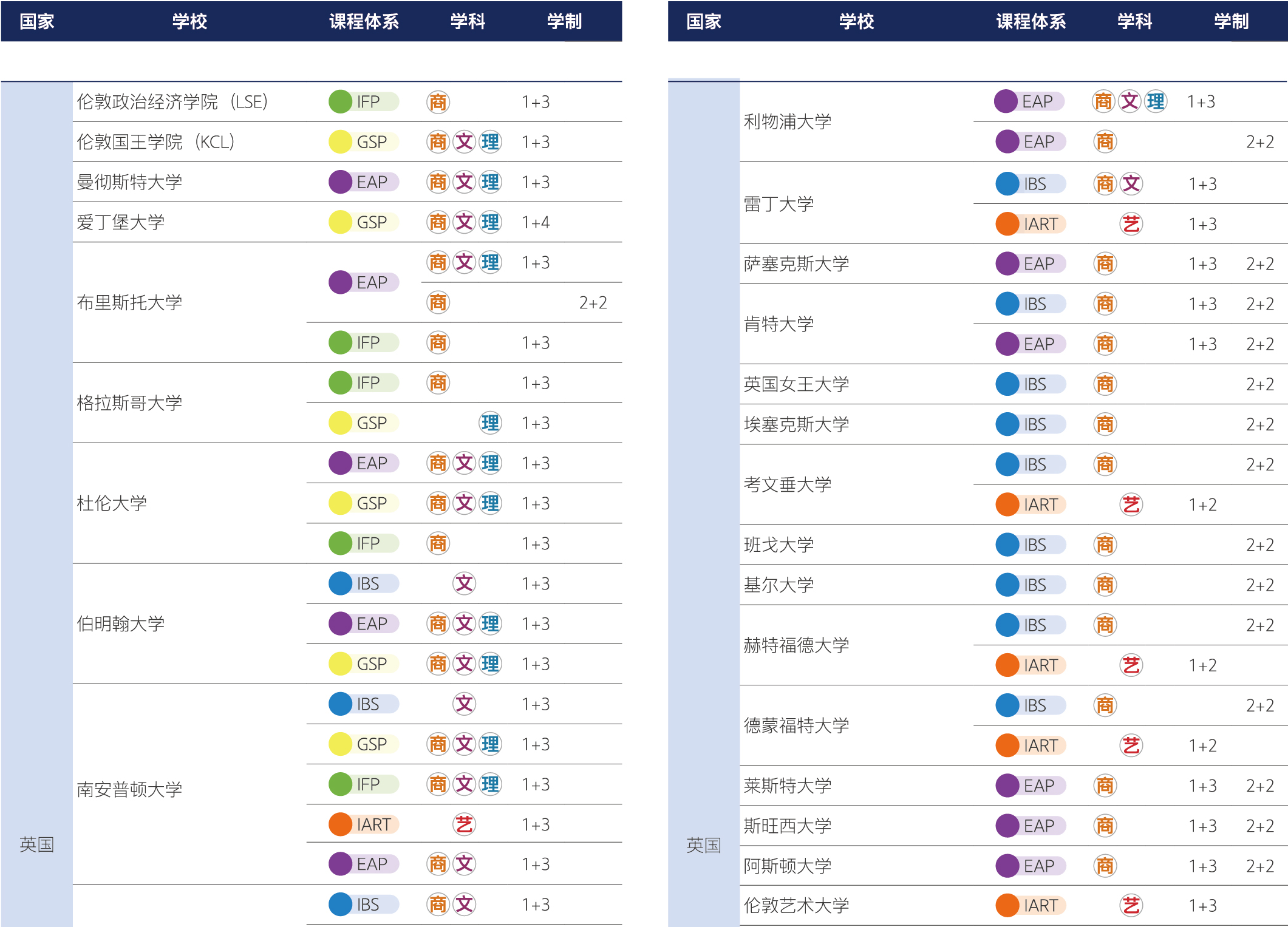Click the 1+3 value in the 斯旺西大学 row
The image size is (1288, 927).
coord(1202,826)
